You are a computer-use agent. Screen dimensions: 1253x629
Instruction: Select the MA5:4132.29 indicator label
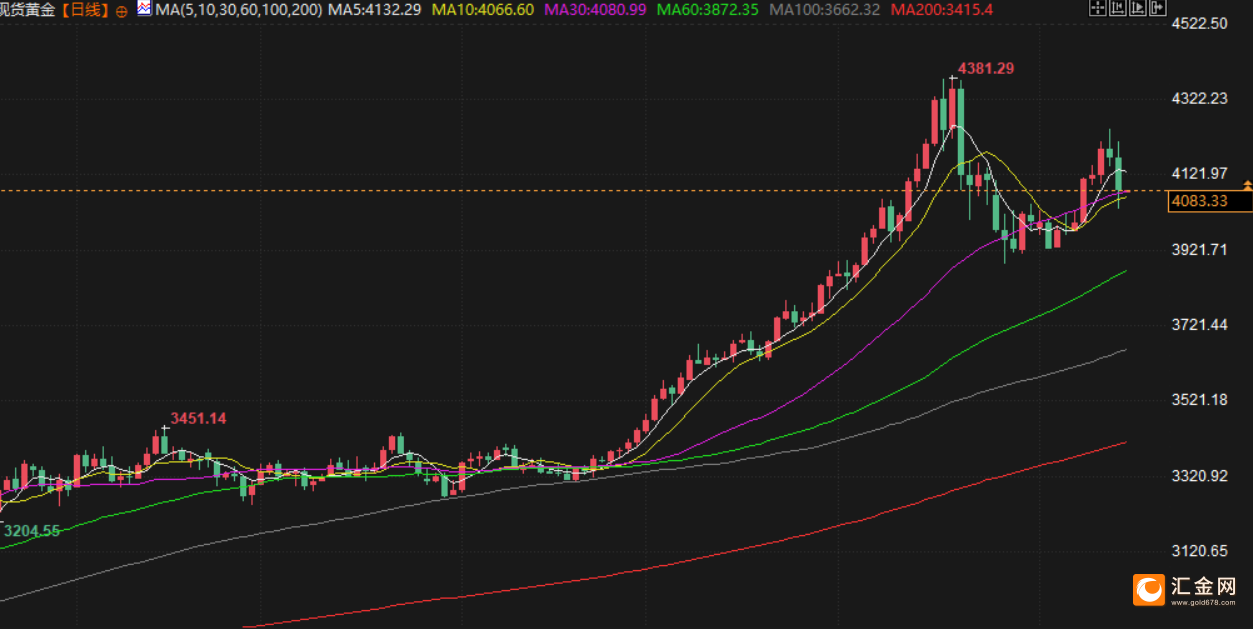point(377,10)
